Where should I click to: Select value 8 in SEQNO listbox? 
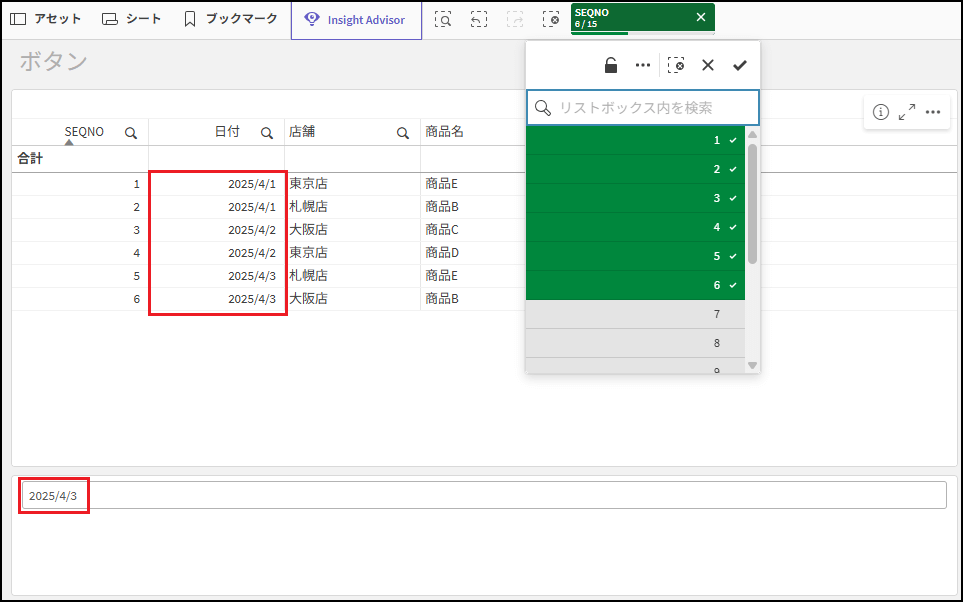[635, 343]
